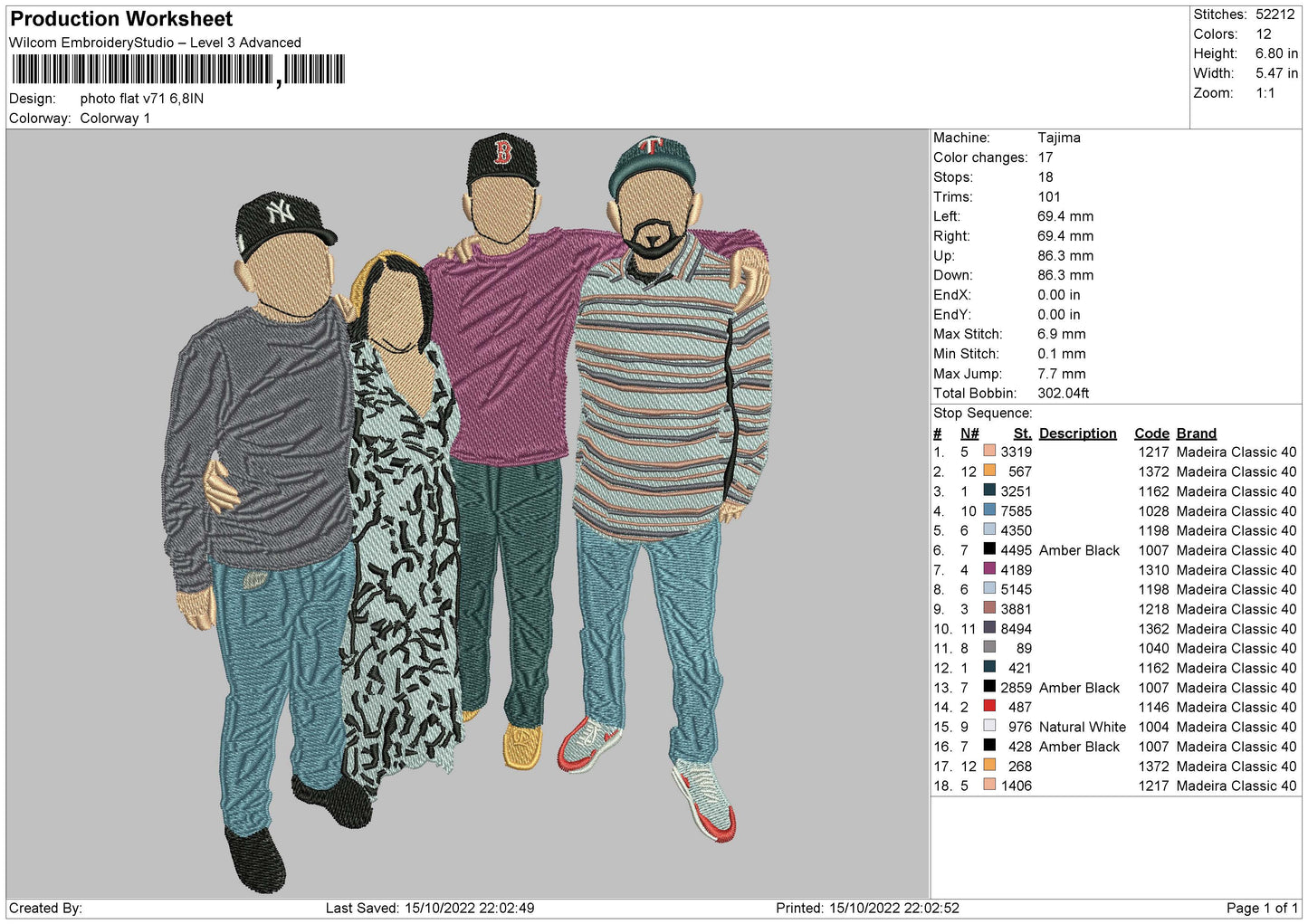Select the dark teal swatch in stop row 3
1308x924 pixels.
click(989, 491)
